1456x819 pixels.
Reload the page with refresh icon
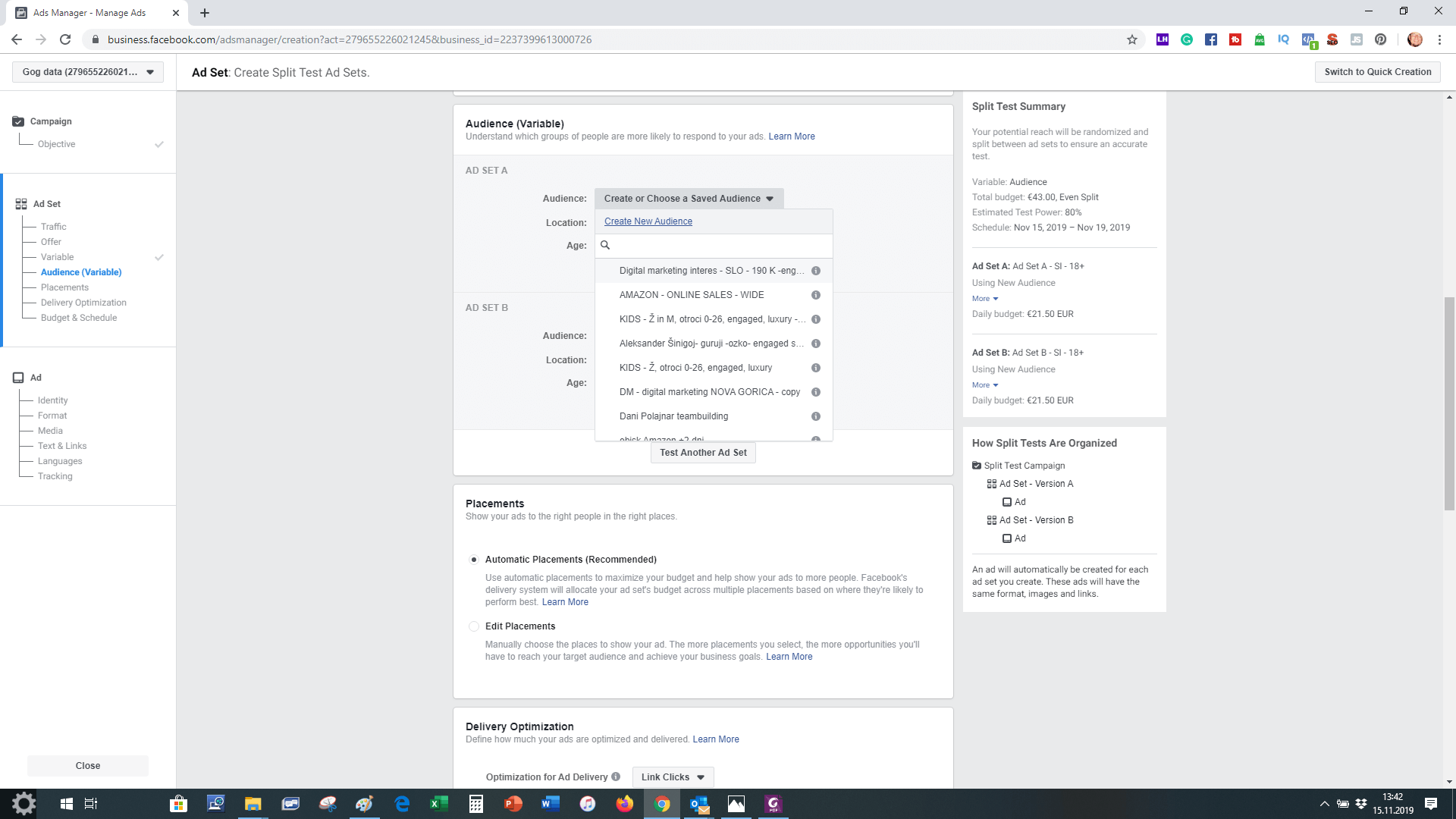coord(65,39)
